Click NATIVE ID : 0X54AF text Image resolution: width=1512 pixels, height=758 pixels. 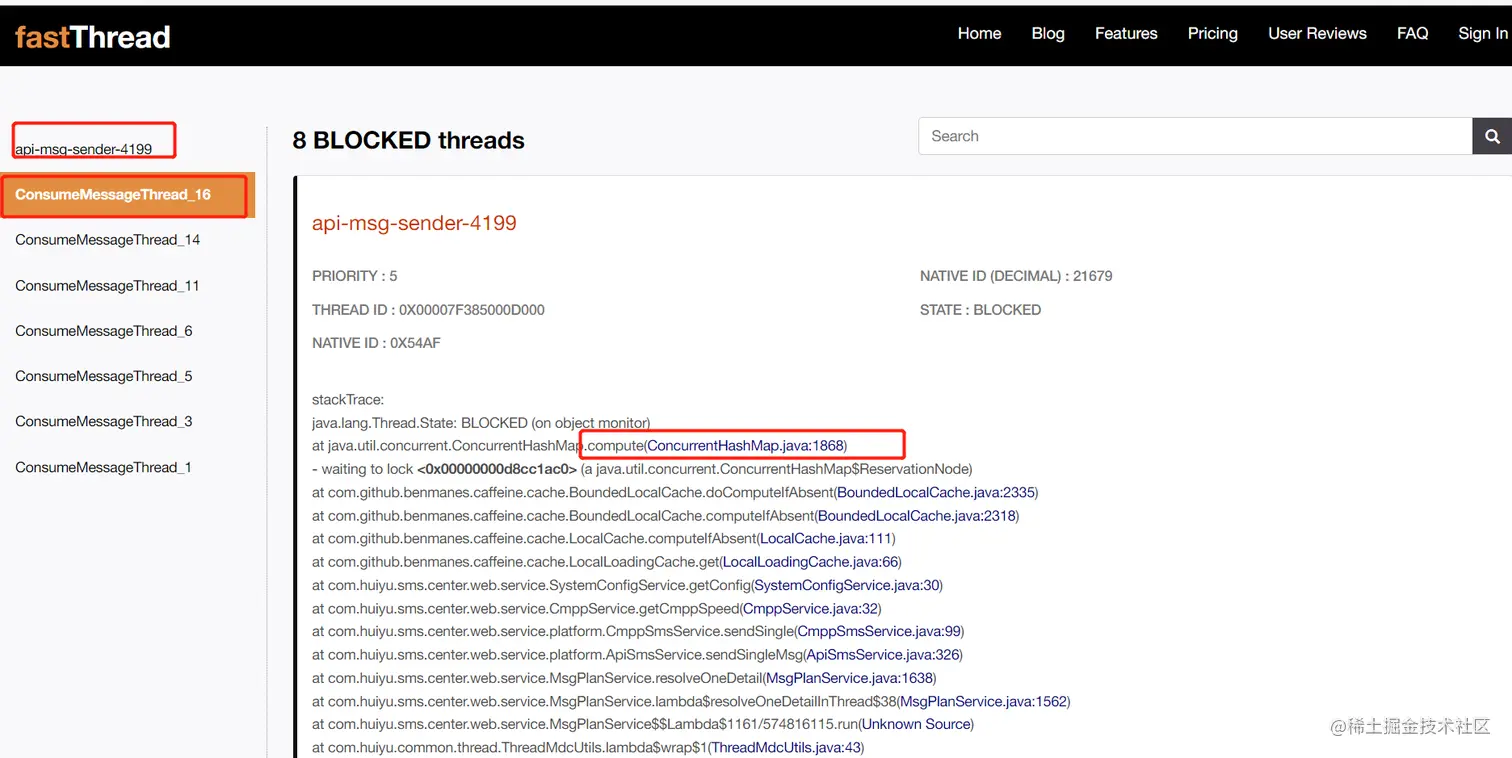pyautogui.click(x=376, y=343)
